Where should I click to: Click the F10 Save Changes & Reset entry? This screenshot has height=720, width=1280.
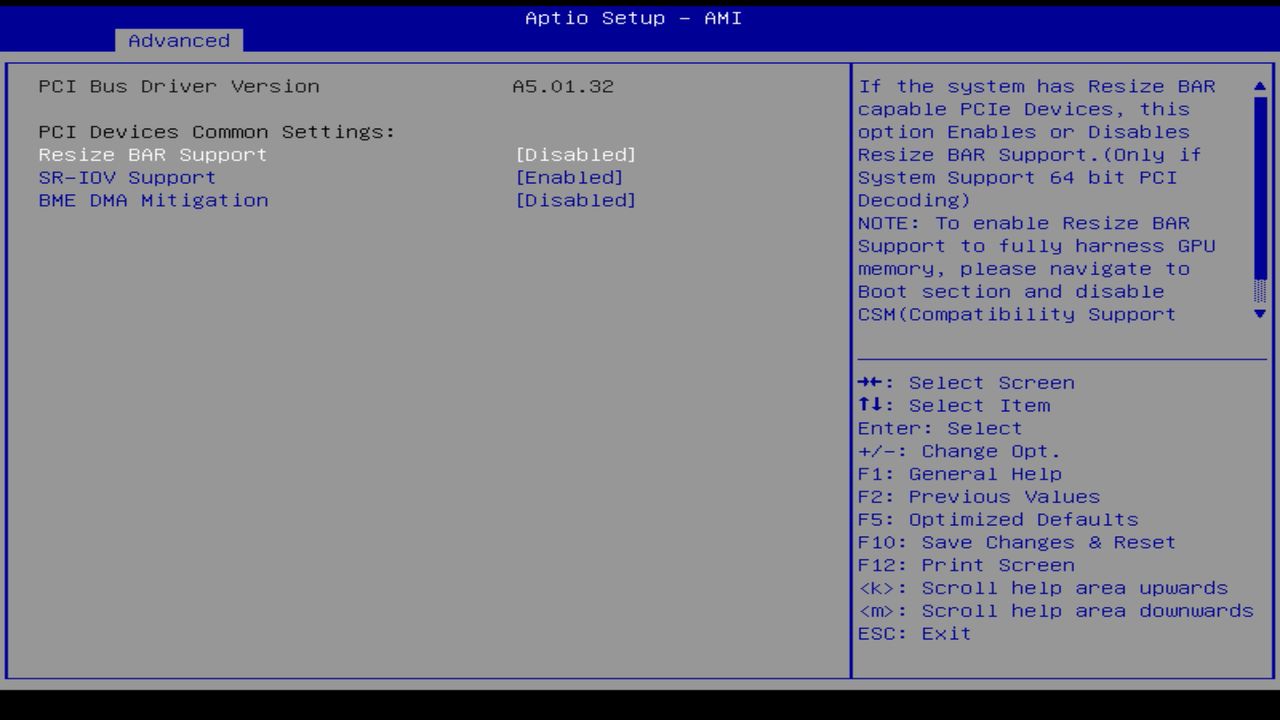[x=1016, y=542]
